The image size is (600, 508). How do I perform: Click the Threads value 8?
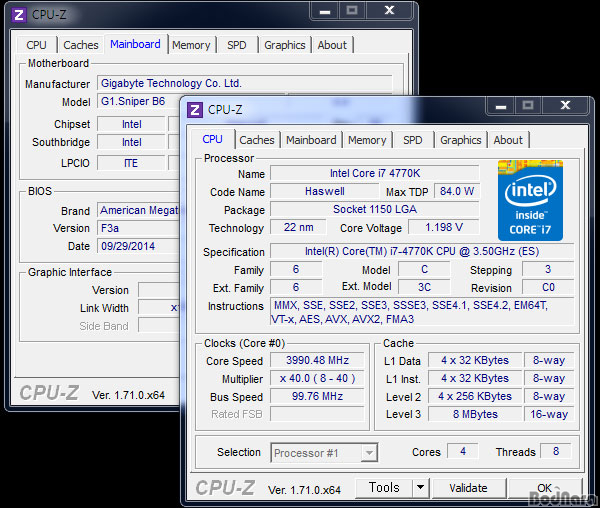coord(556,451)
